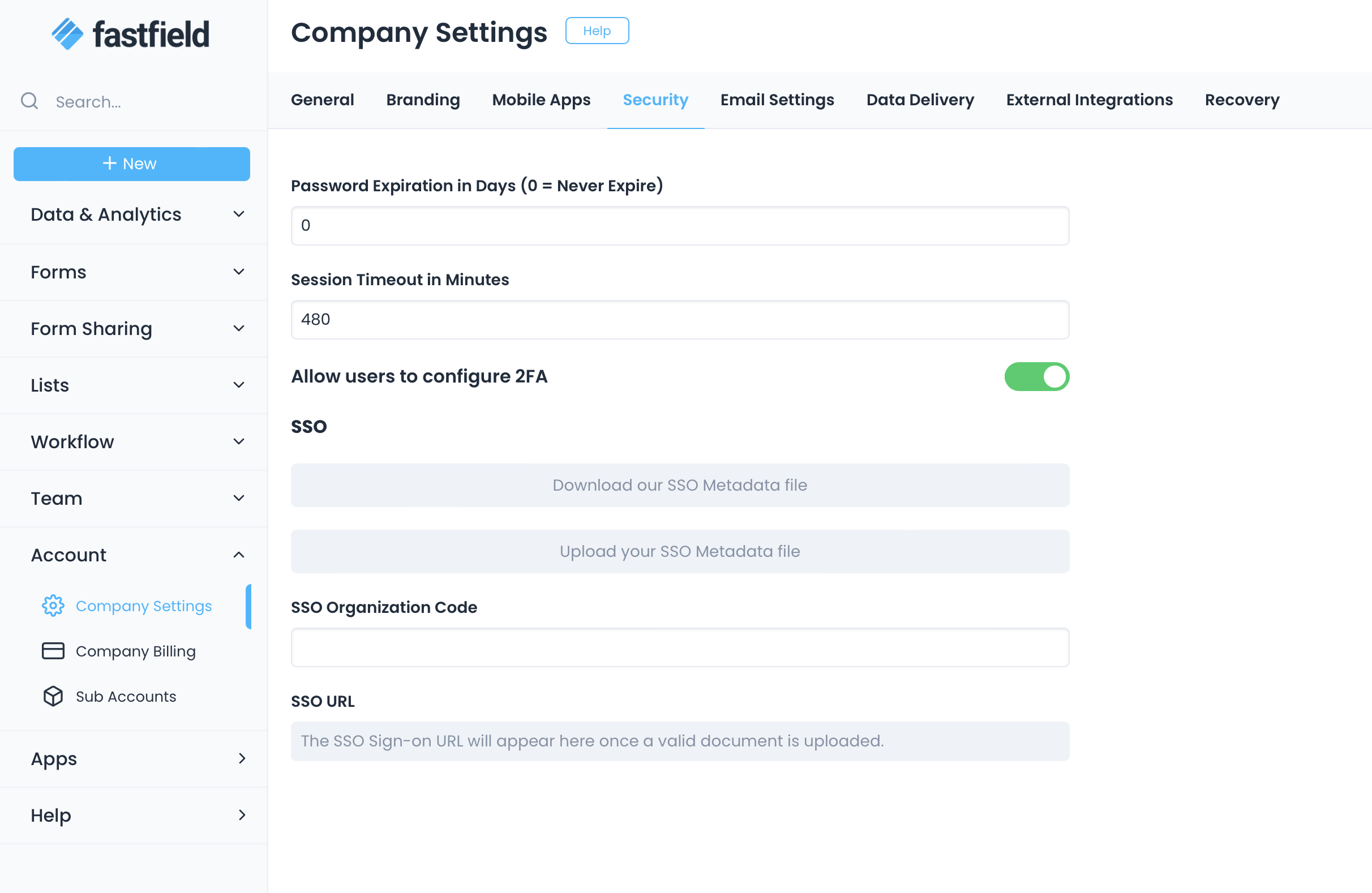
Task: Click the Help button next to Company Settings
Action: [597, 31]
